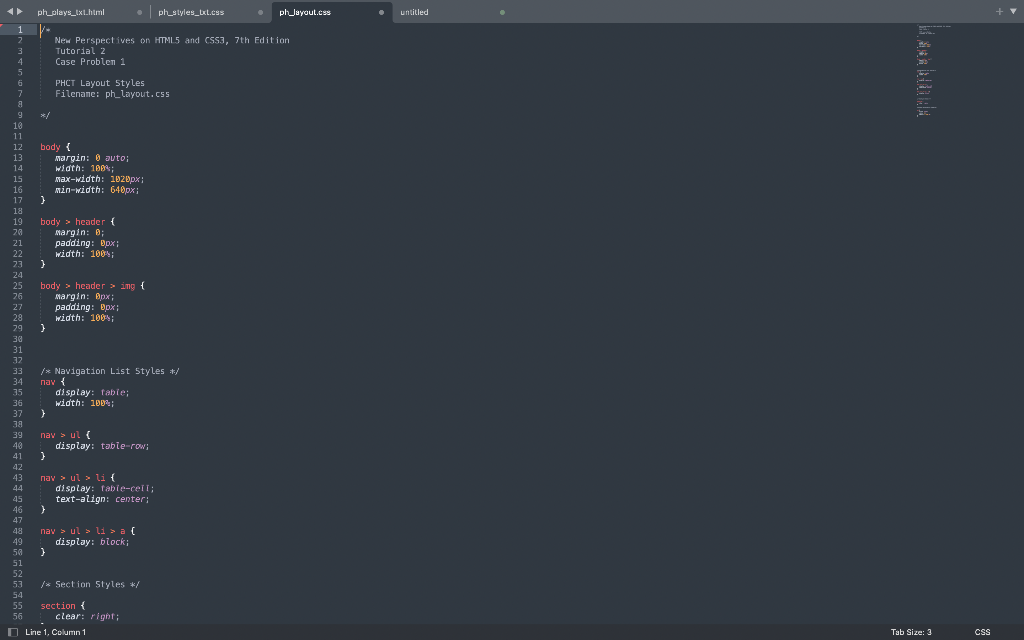The width and height of the screenshot is (1024, 640).
Task: Click the 'nav > ul > li {' selector
Action: 77,478
